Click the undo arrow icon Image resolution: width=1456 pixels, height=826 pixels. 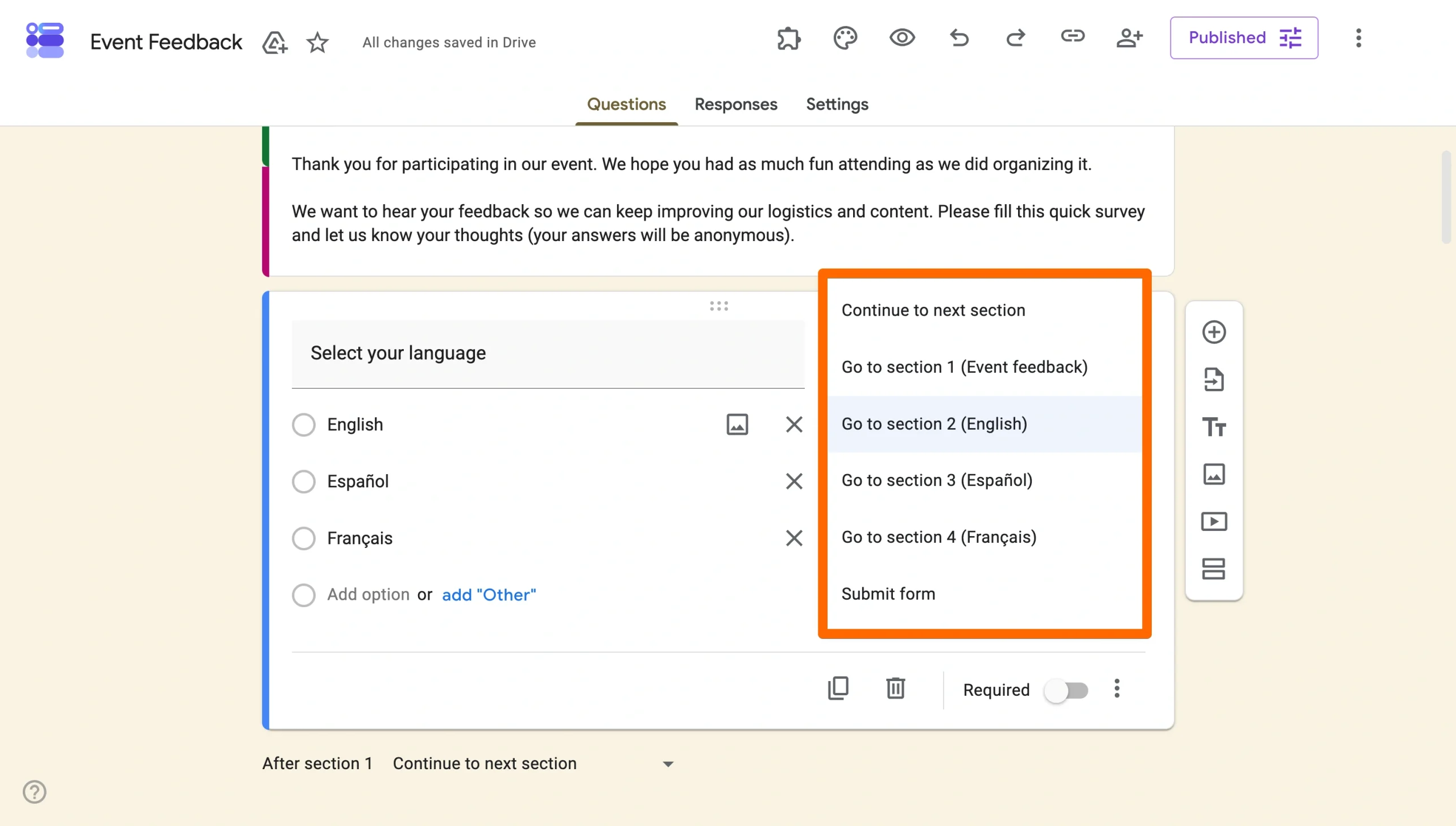click(959, 38)
